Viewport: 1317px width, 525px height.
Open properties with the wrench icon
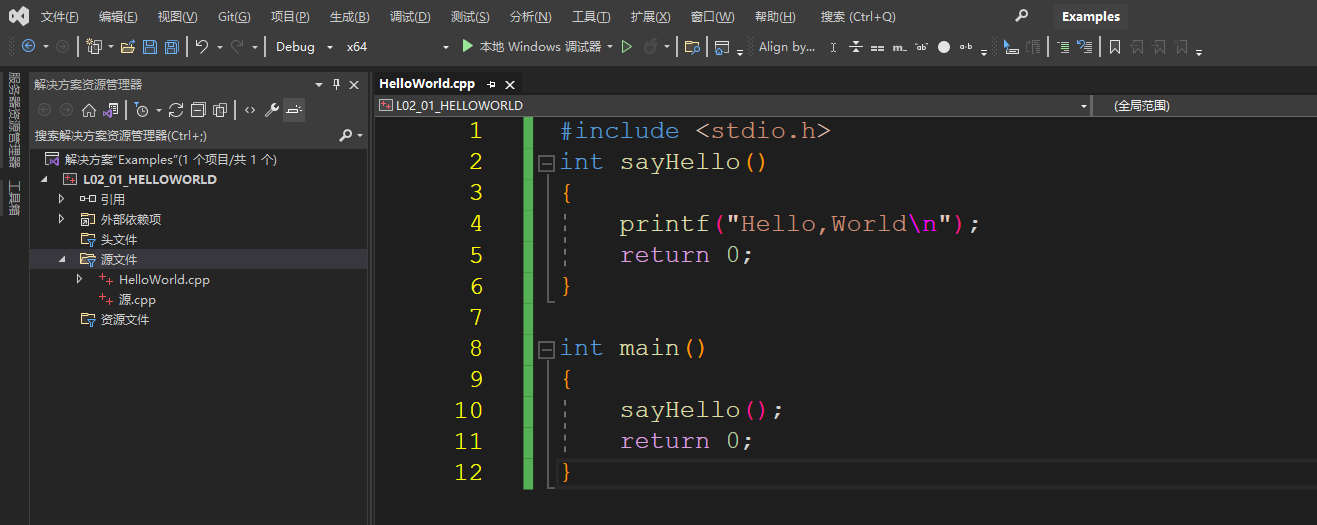tap(272, 110)
